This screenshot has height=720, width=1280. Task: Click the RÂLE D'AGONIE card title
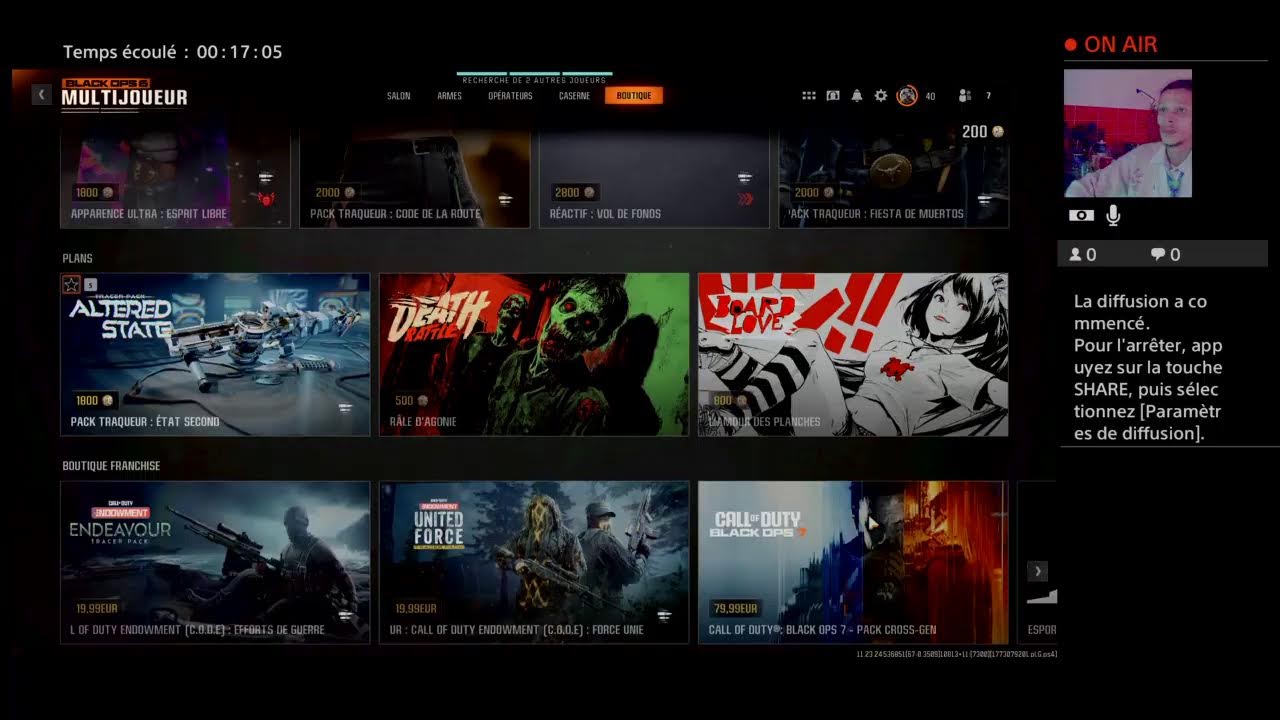(x=423, y=422)
